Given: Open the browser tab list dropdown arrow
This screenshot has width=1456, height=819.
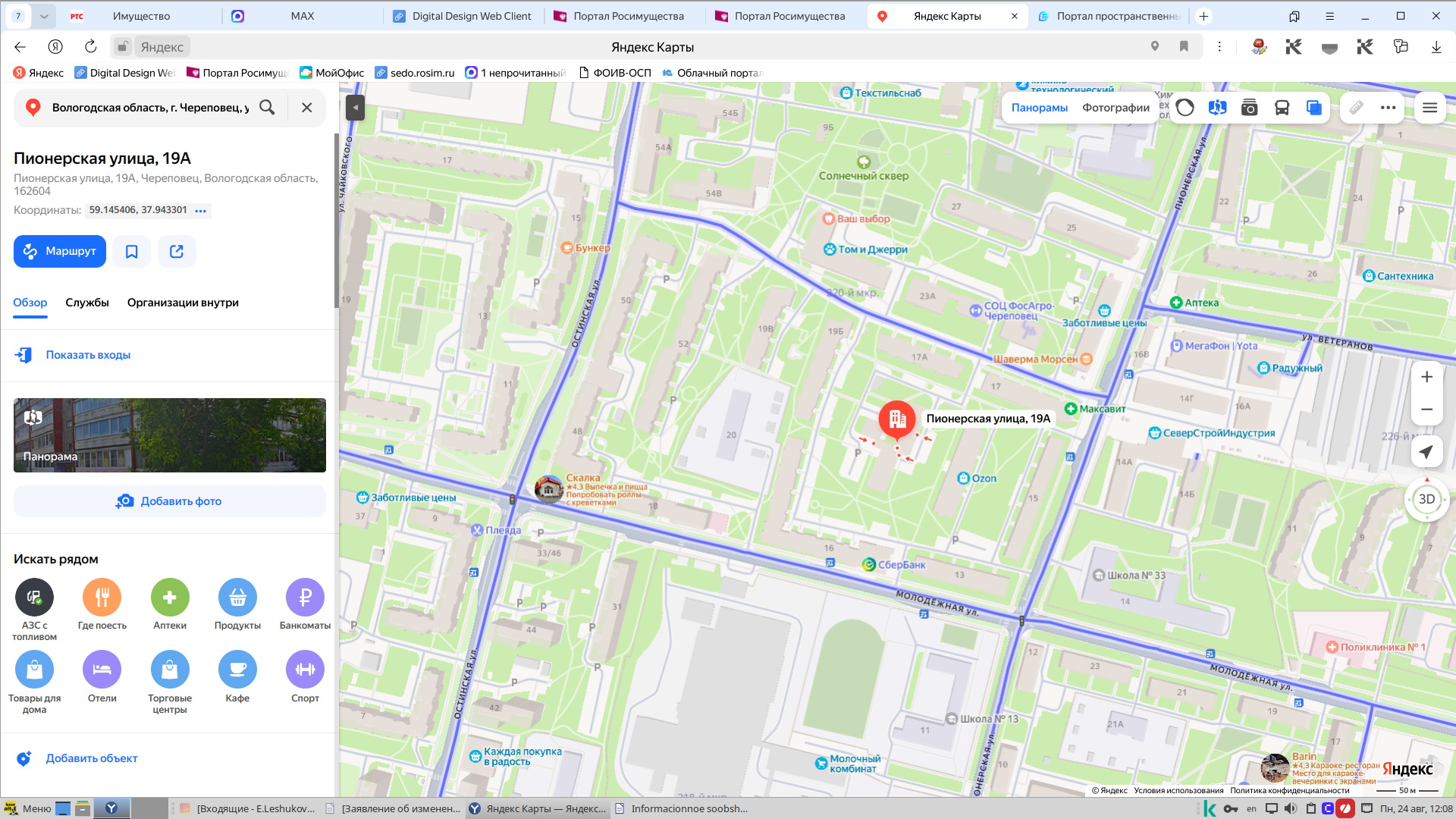Looking at the screenshot, I should click(44, 16).
